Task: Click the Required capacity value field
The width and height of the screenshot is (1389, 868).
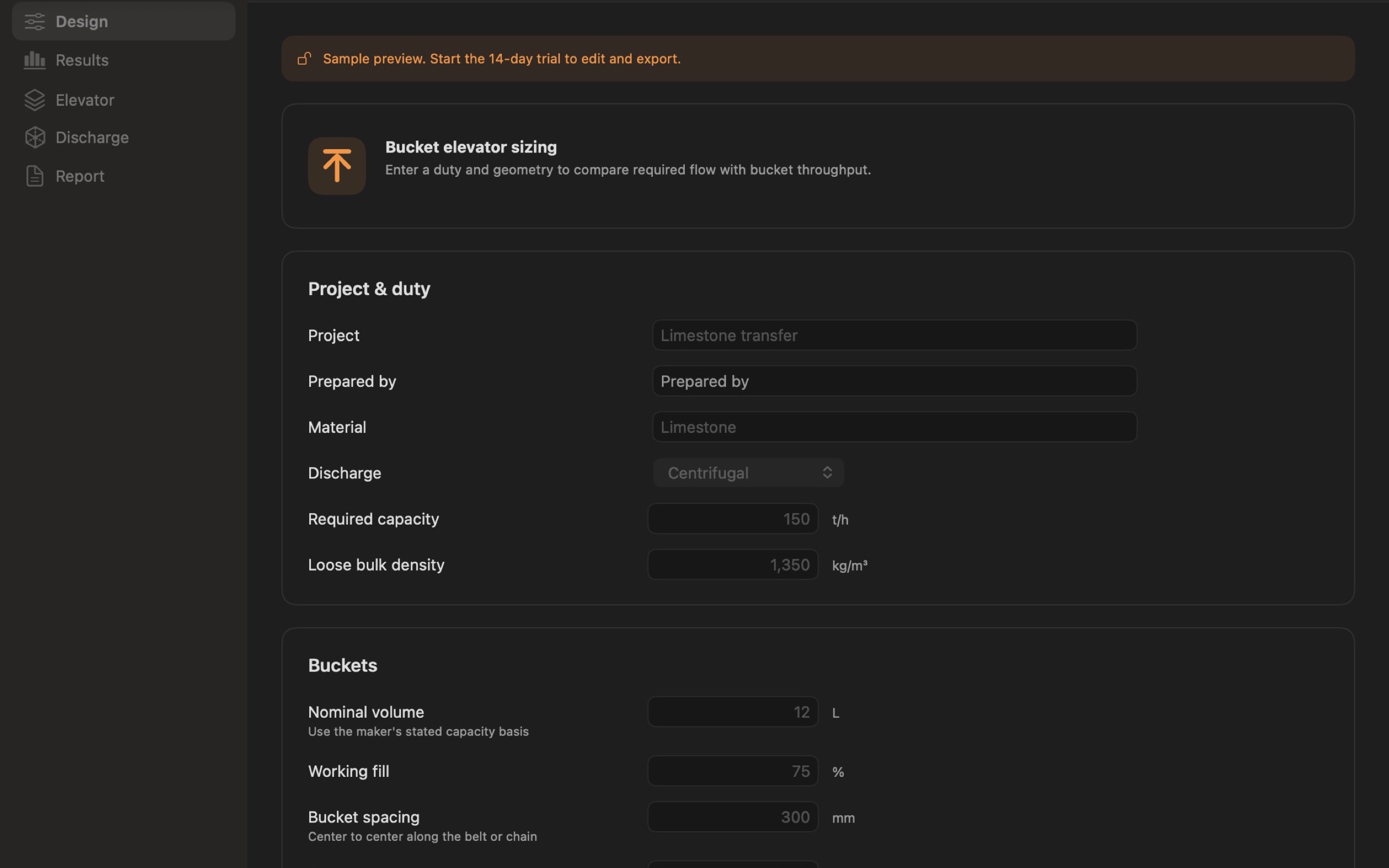Action: click(733, 519)
